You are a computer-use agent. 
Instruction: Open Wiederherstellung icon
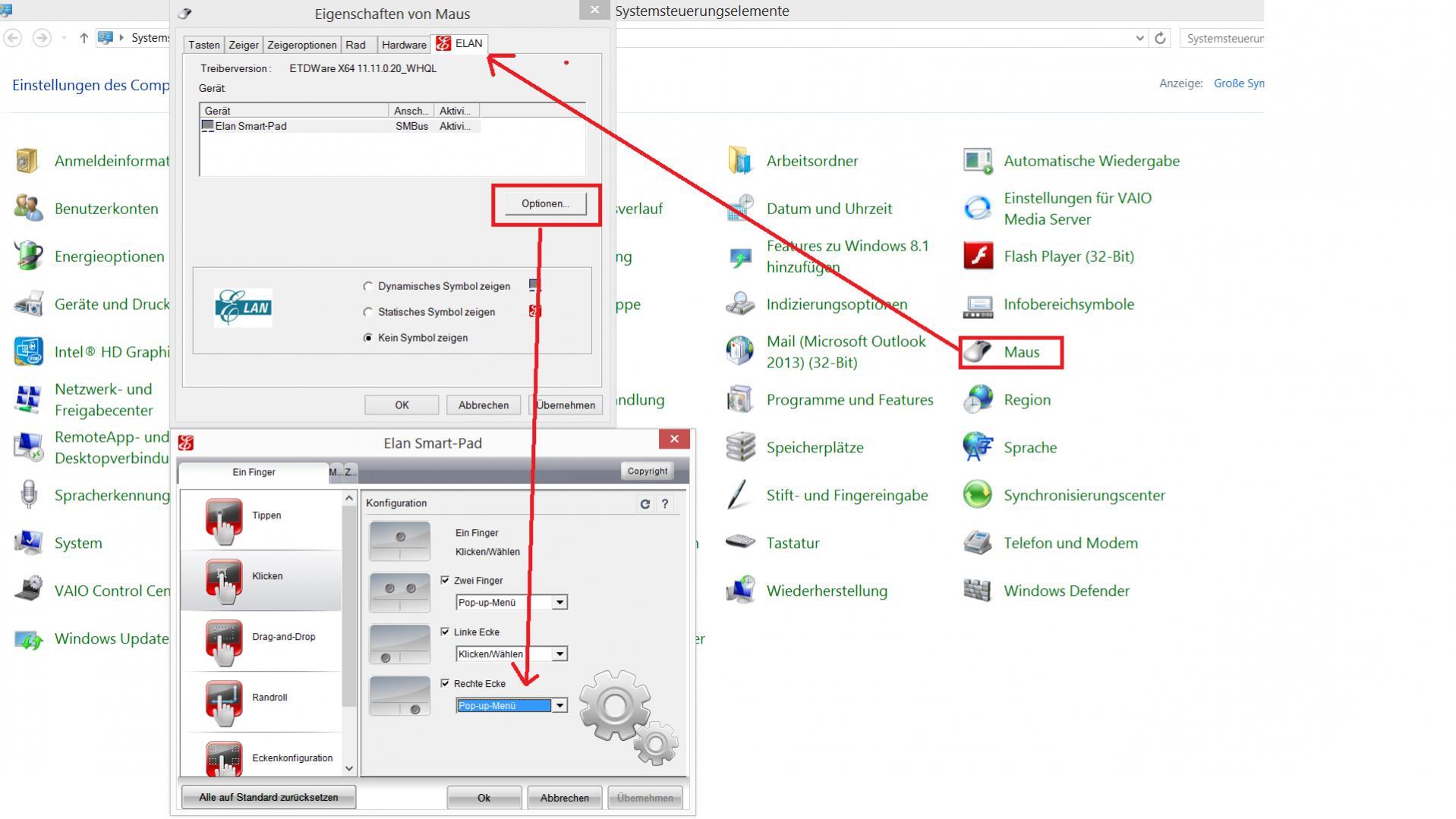tap(740, 591)
